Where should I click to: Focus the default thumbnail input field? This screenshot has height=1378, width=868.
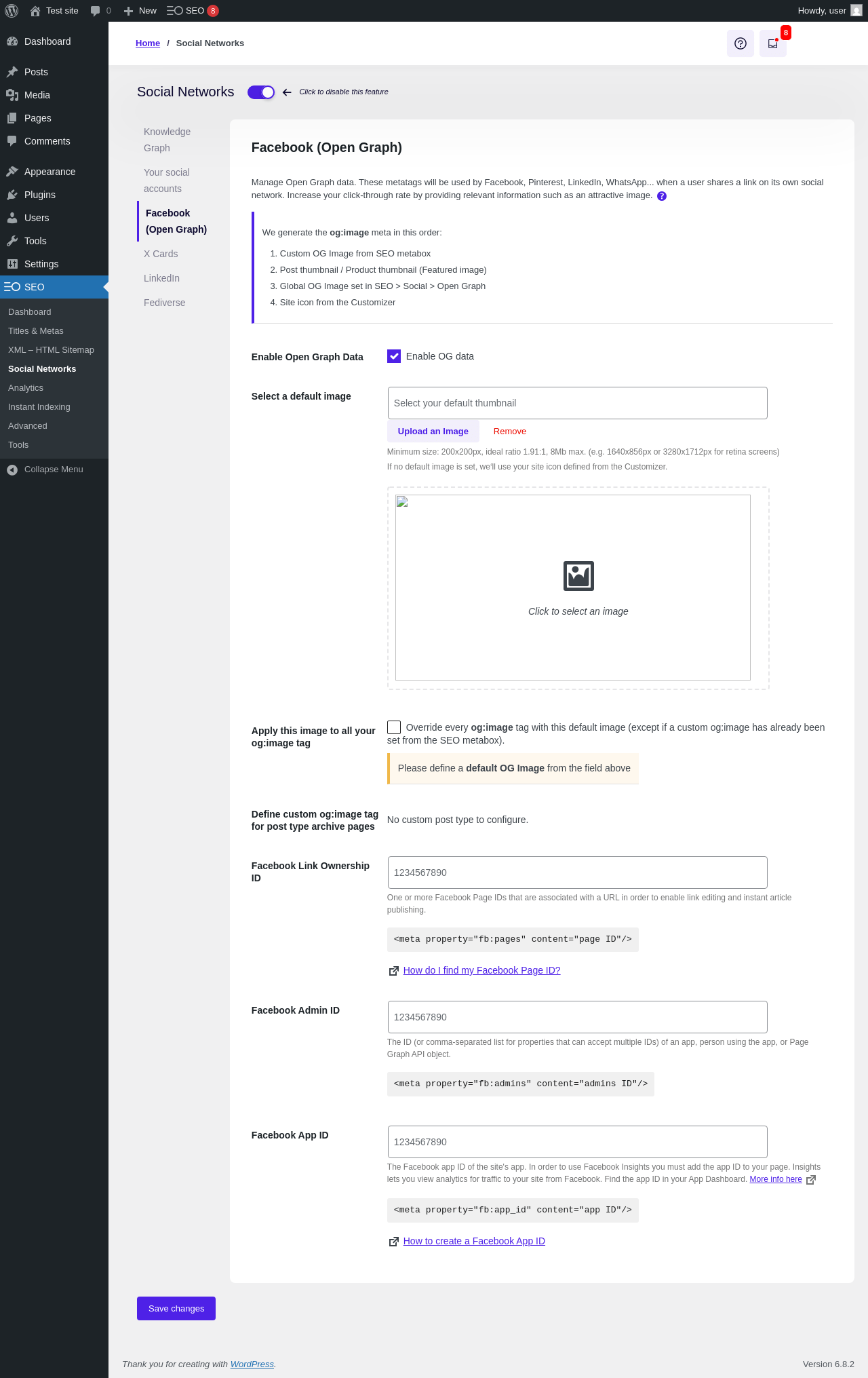(578, 403)
